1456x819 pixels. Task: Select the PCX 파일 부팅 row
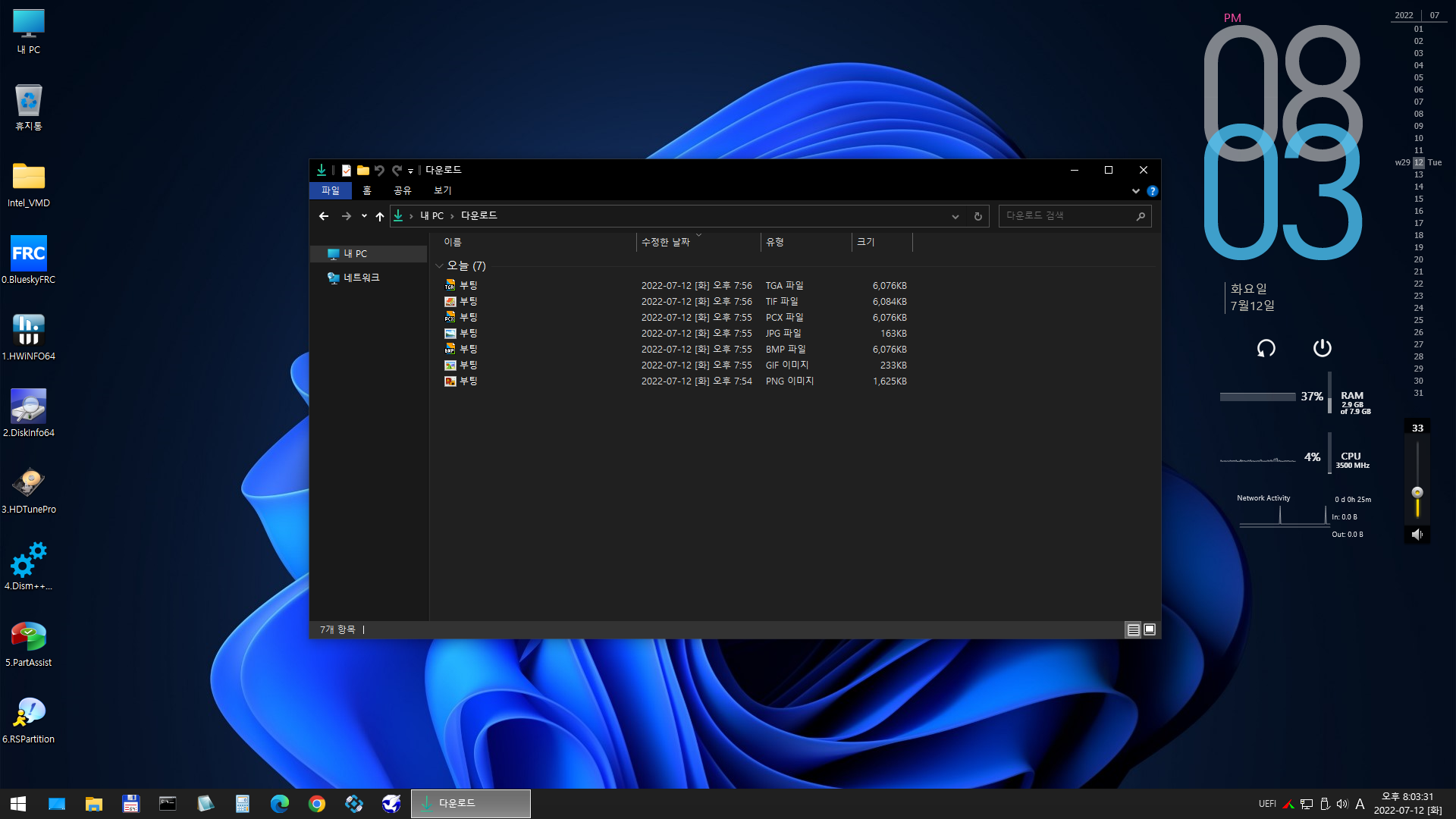tap(676, 318)
